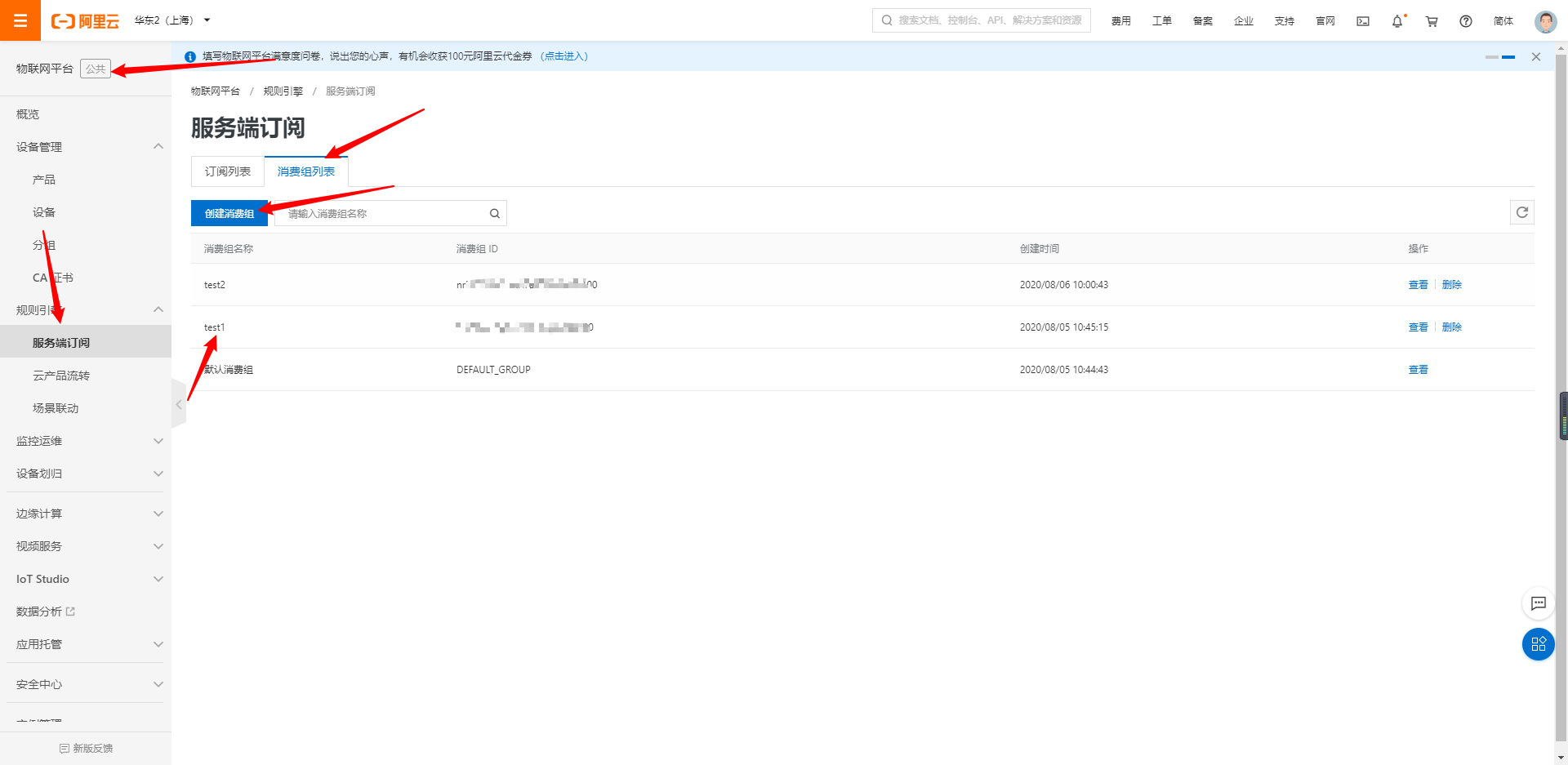Focus the top global search box
Screen dimensions: 1568x765
click(982, 20)
